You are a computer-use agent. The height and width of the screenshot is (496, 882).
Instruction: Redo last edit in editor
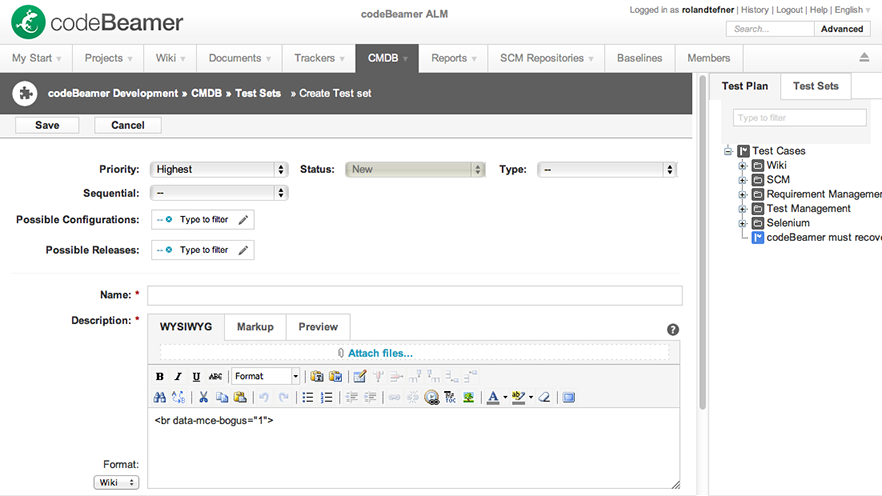click(x=284, y=398)
